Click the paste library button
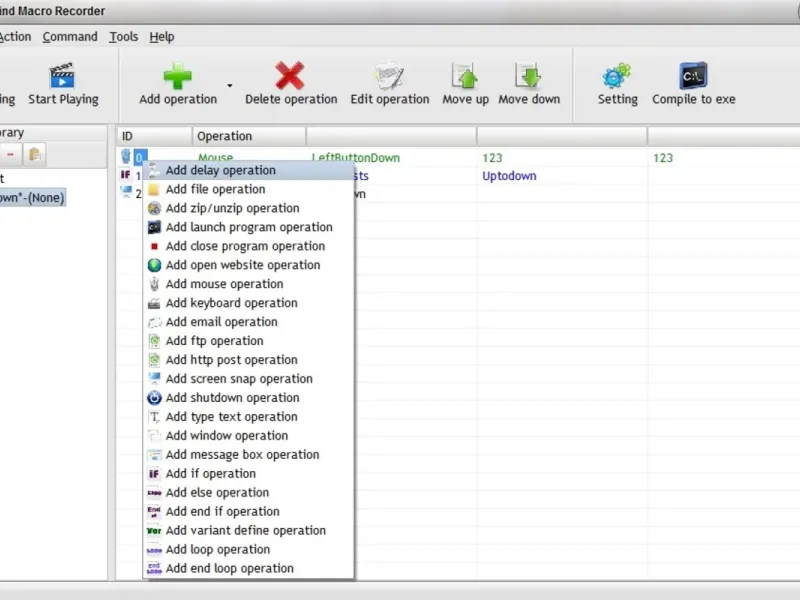 pos(35,155)
